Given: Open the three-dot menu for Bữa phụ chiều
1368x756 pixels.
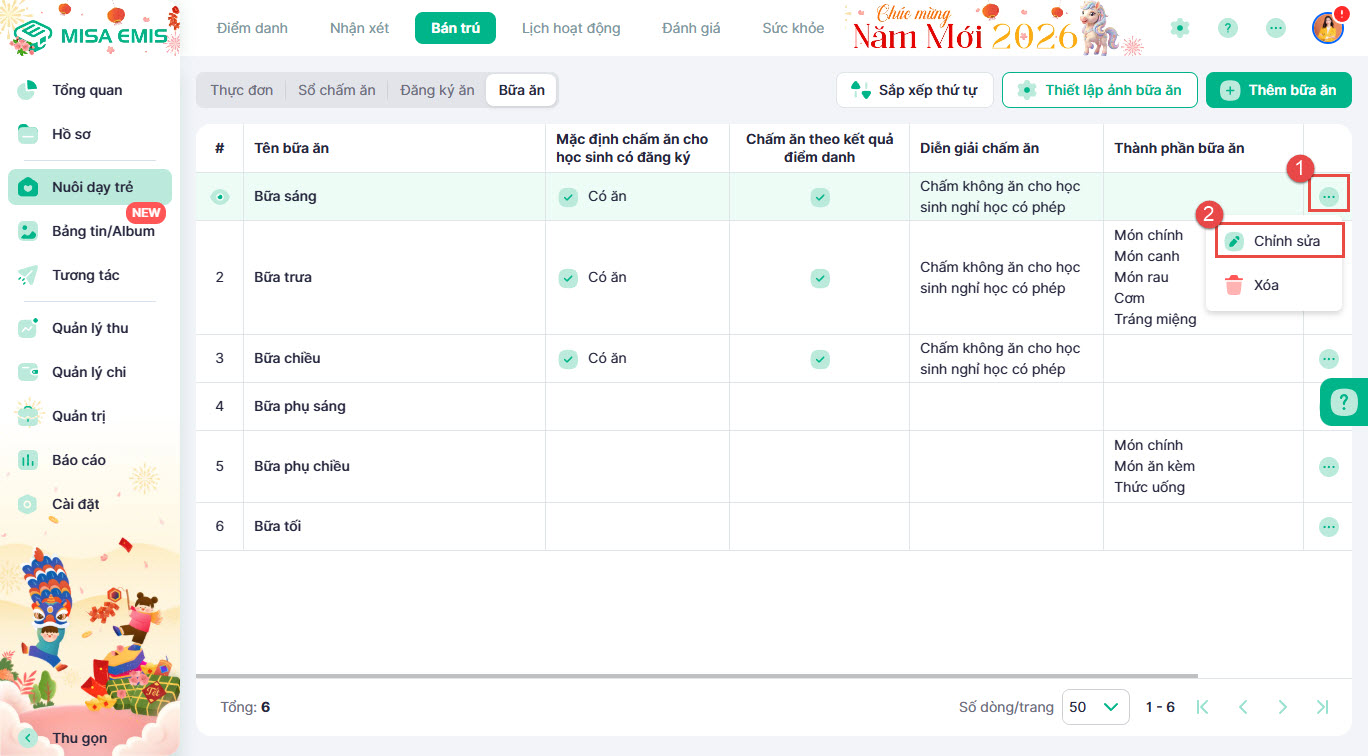Looking at the screenshot, I should point(1328,466).
